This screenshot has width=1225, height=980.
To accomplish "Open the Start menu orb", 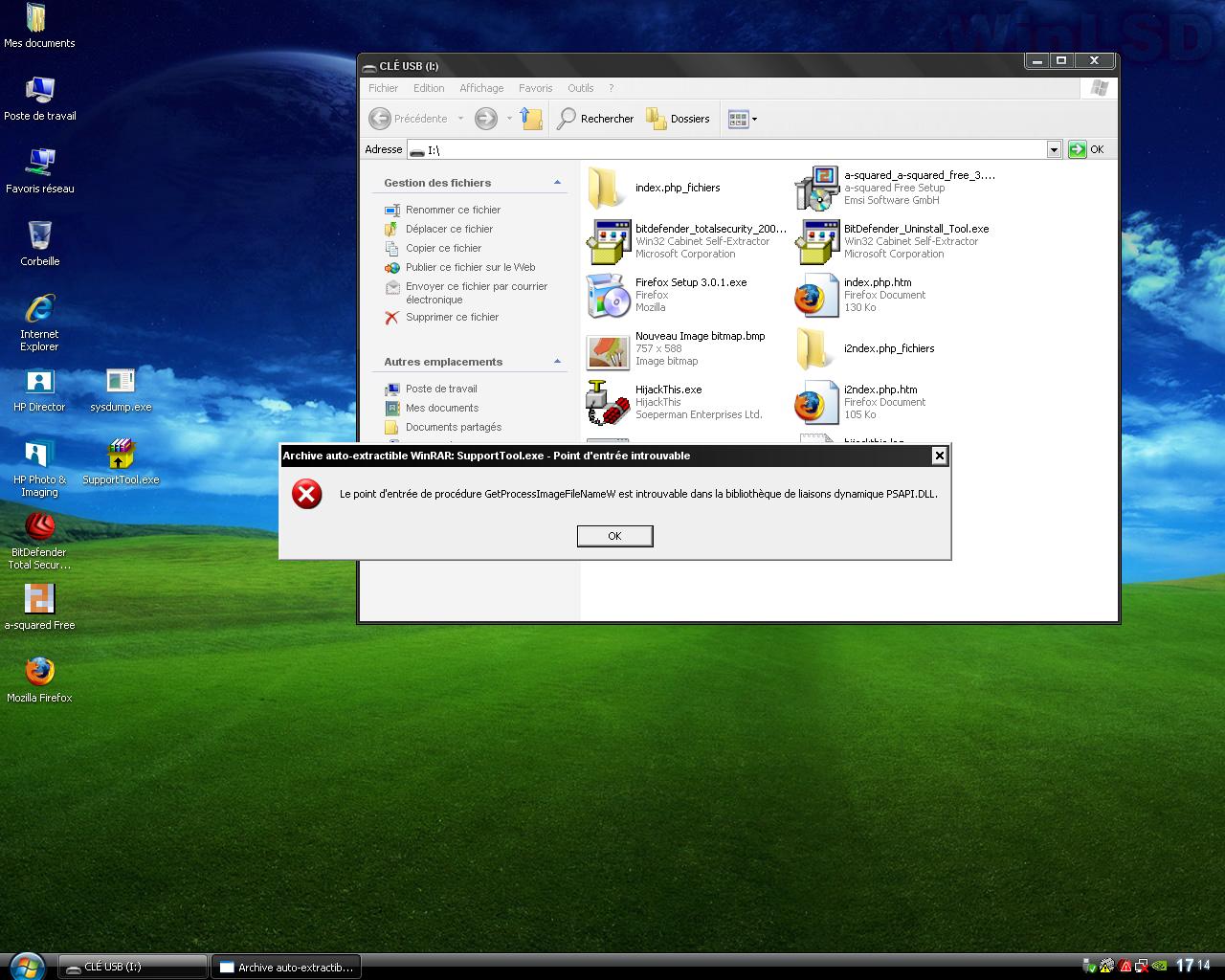I will click(27, 965).
